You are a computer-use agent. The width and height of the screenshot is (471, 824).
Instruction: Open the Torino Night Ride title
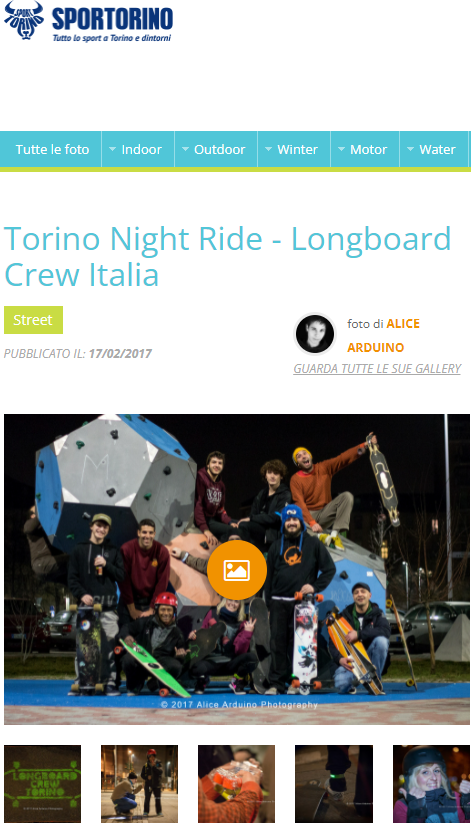tap(228, 256)
